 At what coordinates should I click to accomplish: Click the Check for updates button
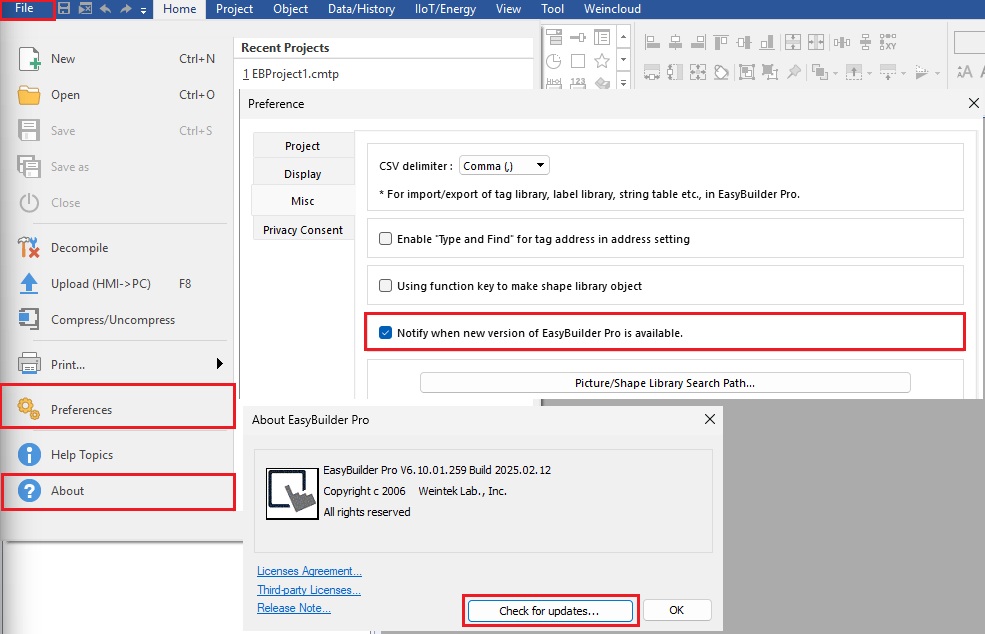(549, 610)
